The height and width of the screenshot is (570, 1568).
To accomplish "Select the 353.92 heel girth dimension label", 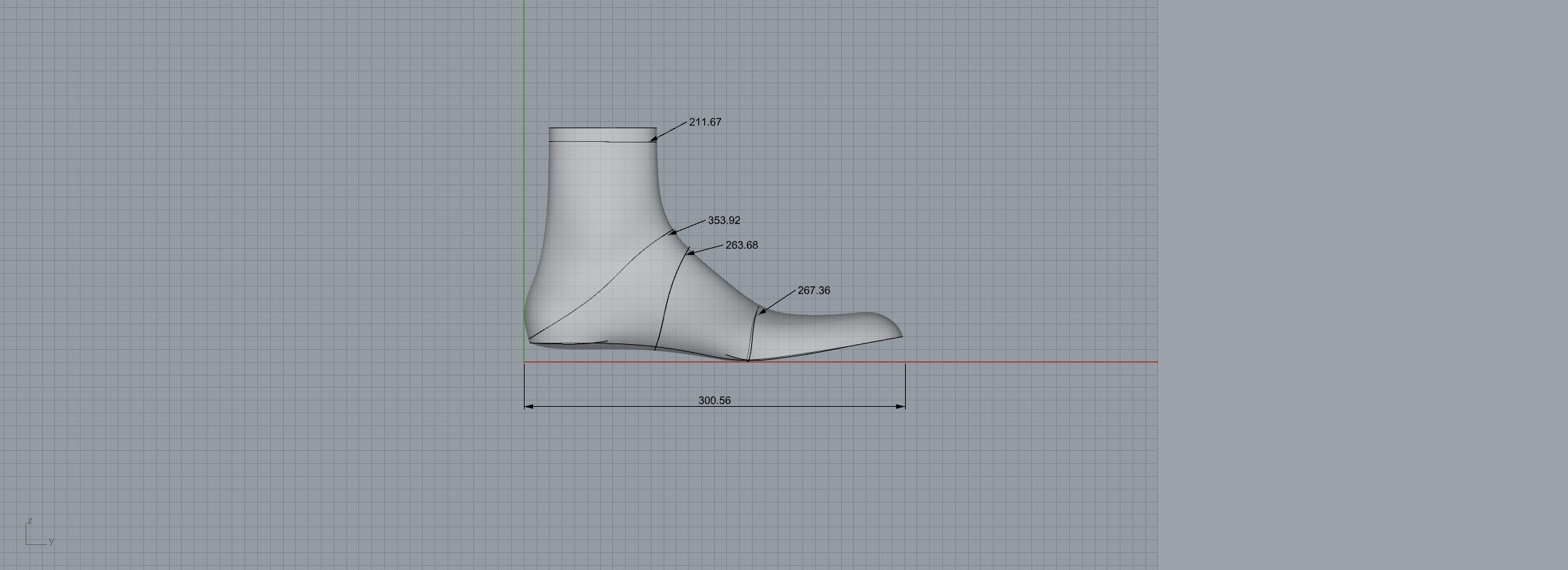I will point(724,221).
